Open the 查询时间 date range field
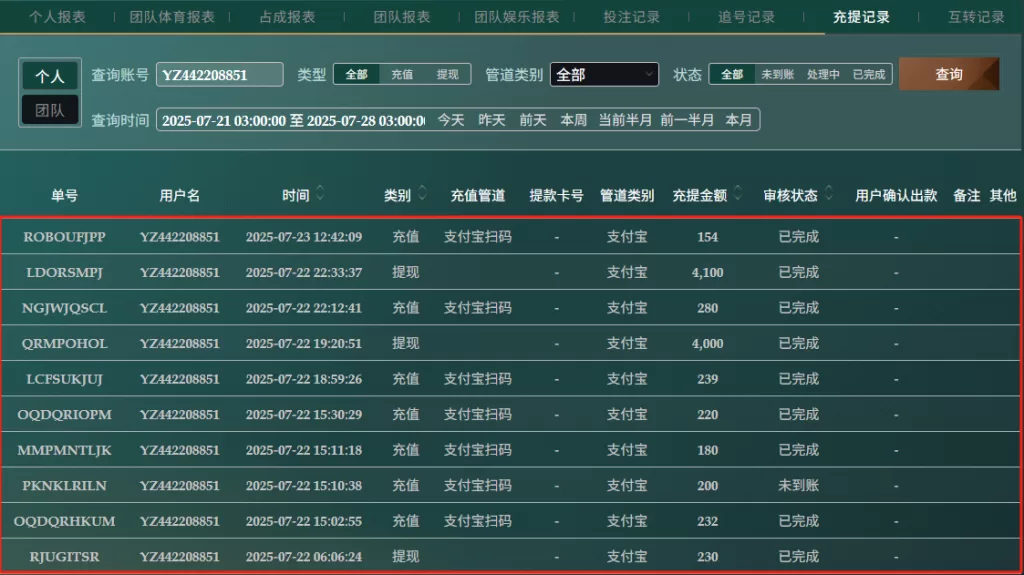The height and width of the screenshot is (575, 1024). 293,120
